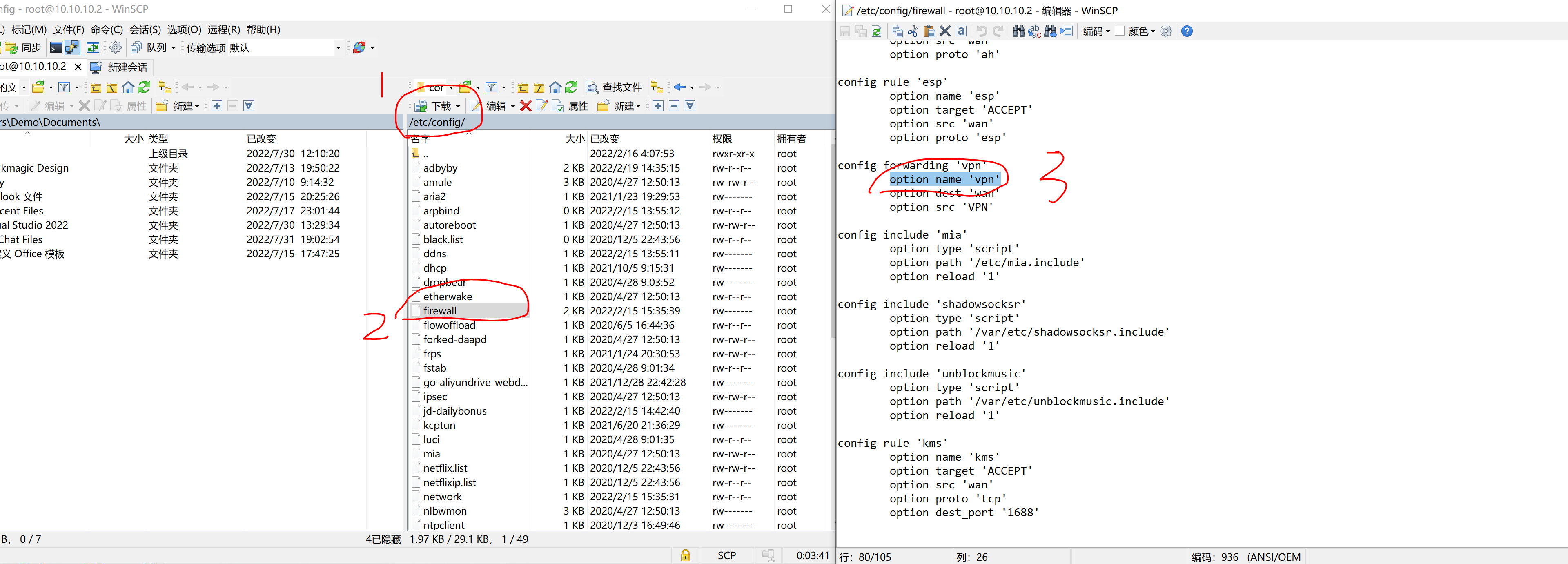
Task: Open editor preferences with the gear icon
Action: (x=1167, y=31)
